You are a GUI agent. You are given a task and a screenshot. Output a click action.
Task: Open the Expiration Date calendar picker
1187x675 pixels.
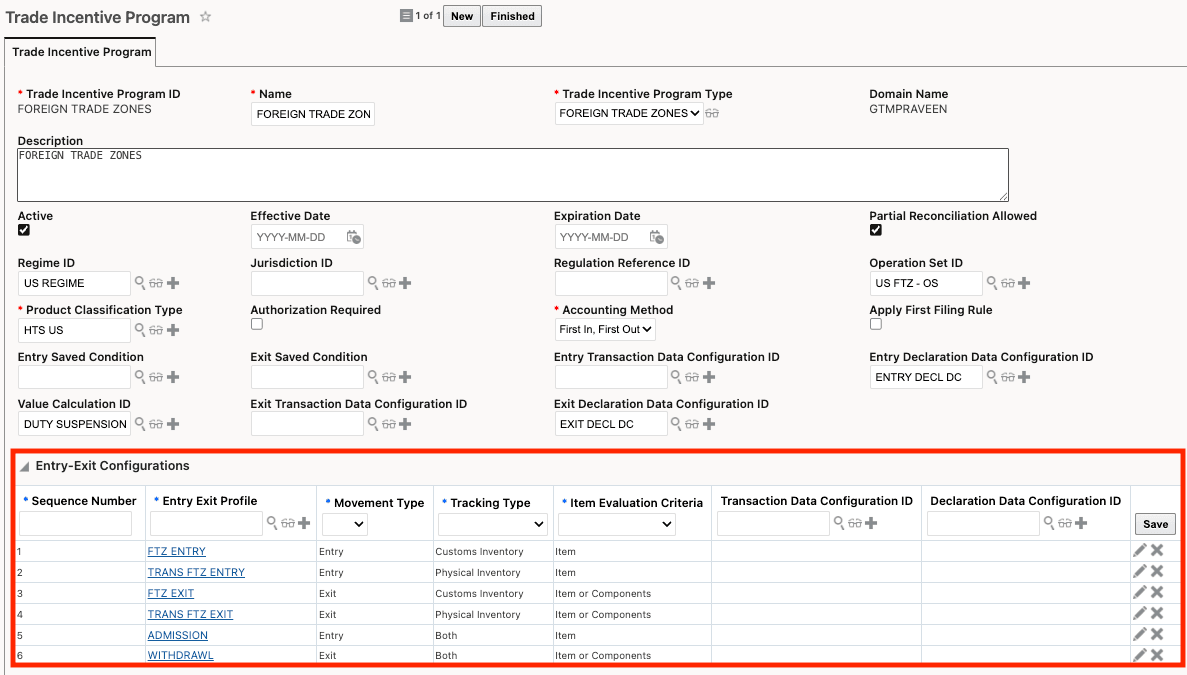pyautogui.click(x=656, y=237)
